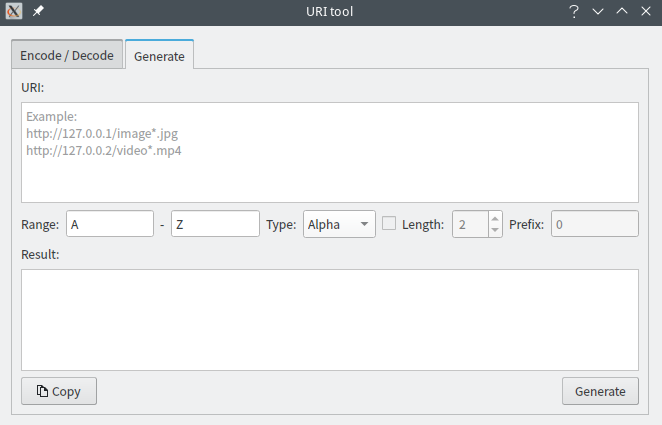Minimize window with the down chevron

click(x=598, y=11)
